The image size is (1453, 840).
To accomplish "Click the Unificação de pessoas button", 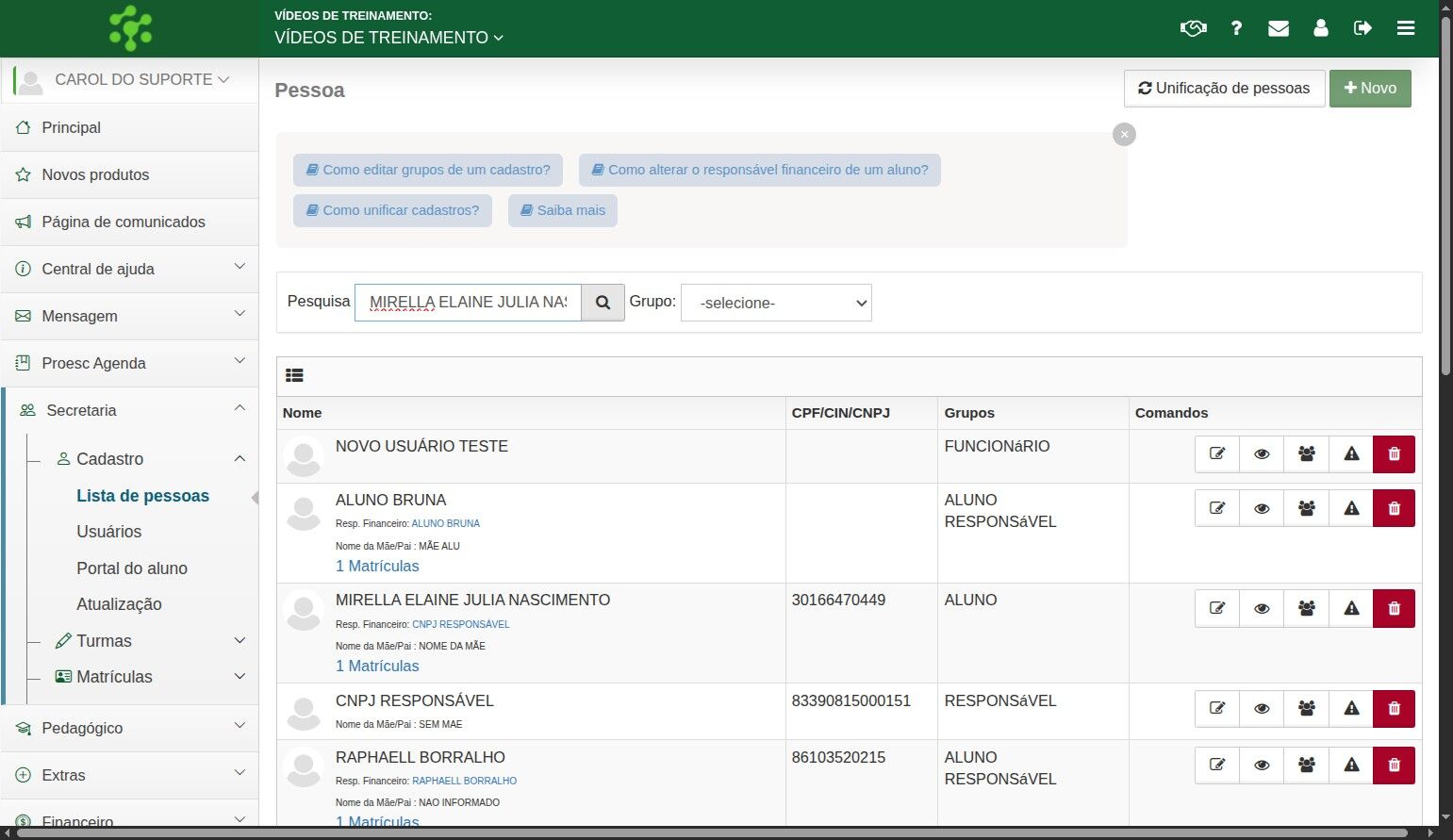I will point(1224,89).
